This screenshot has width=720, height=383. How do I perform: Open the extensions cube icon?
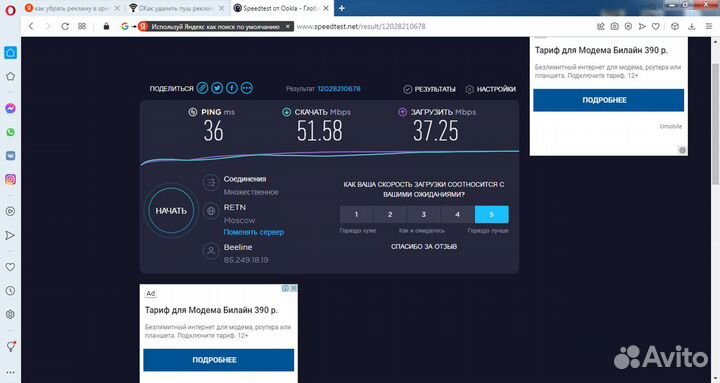[675, 27]
